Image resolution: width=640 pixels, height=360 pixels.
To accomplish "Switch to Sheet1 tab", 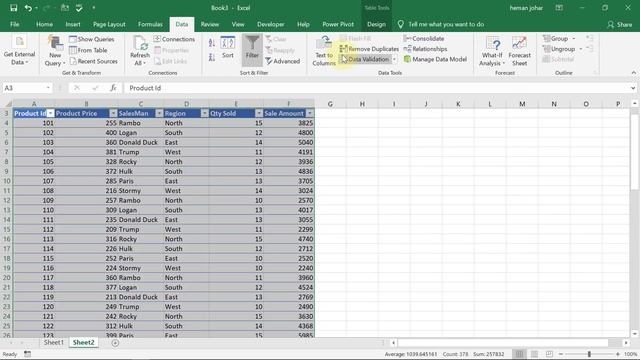I will 53,342.
